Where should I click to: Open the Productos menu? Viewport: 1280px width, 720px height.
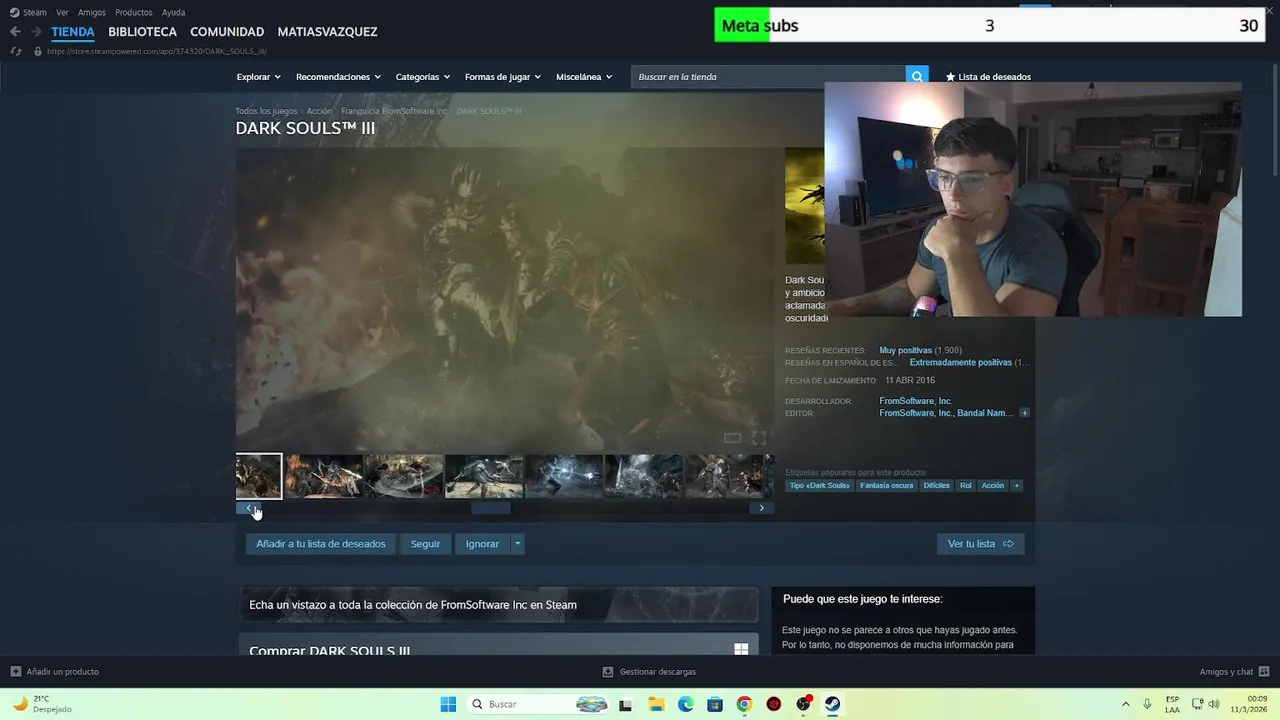click(x=134, y=12)
